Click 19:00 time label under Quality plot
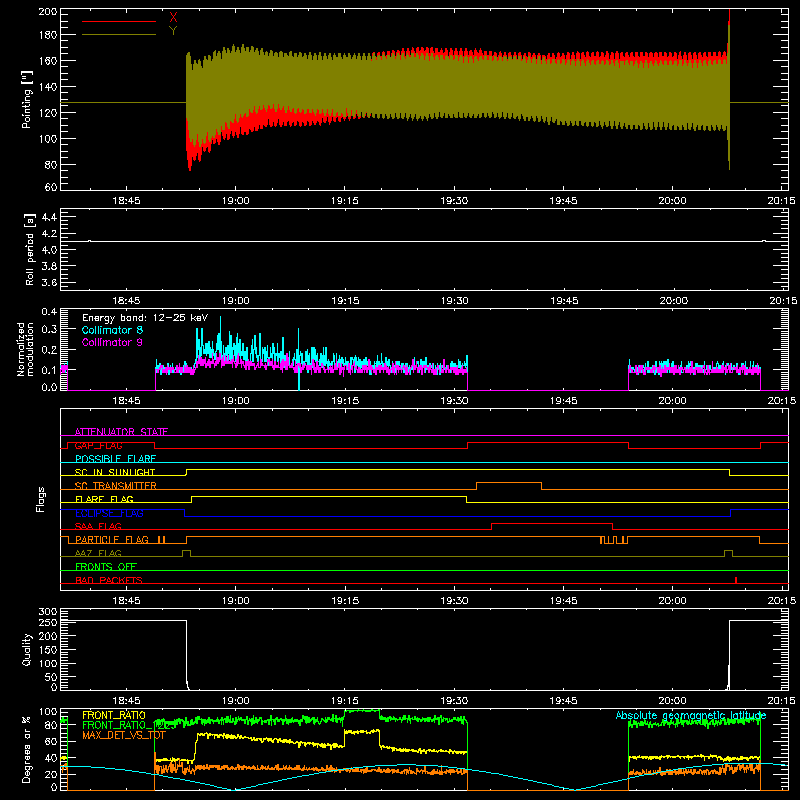This screenshot has width=800, height=800. tap(236, 701)
